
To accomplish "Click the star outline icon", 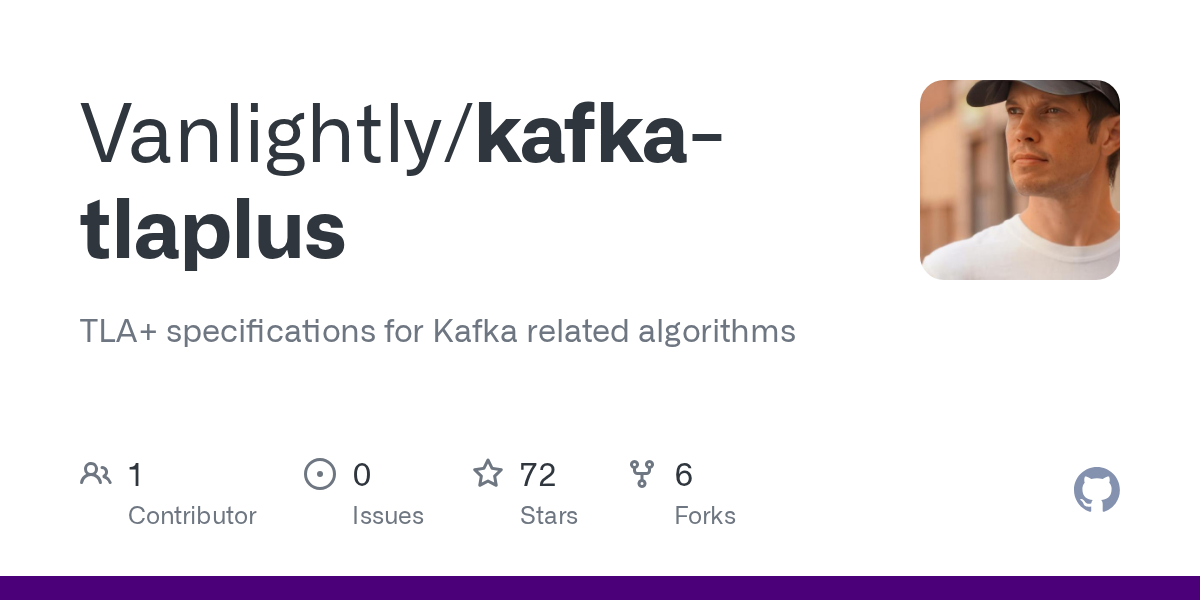I will tap(488, 473).
